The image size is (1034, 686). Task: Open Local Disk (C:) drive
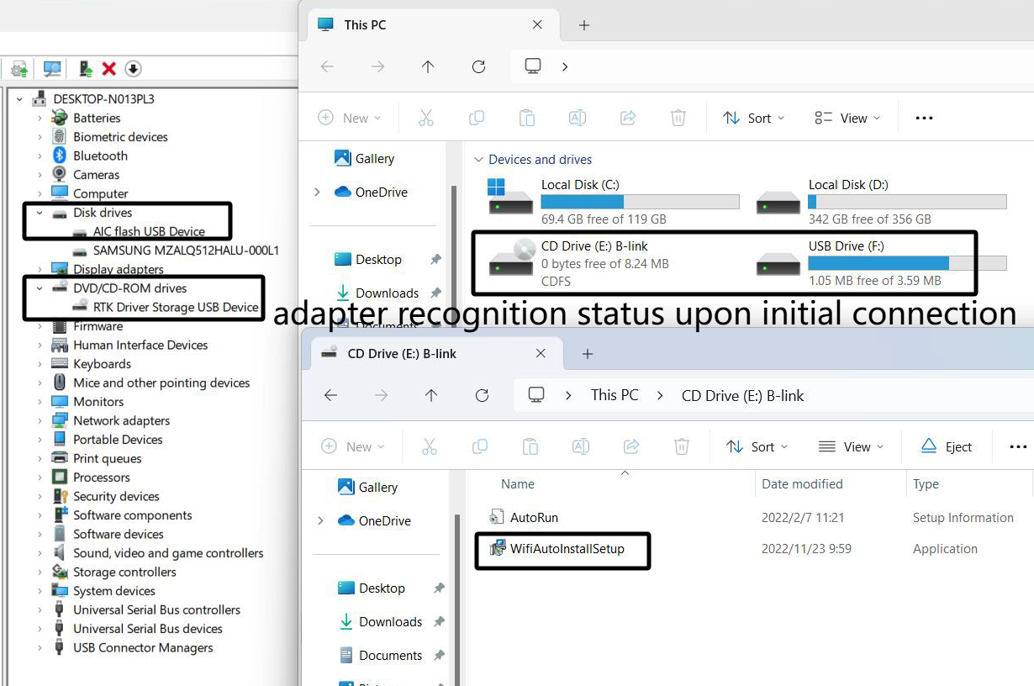[613, 201]
